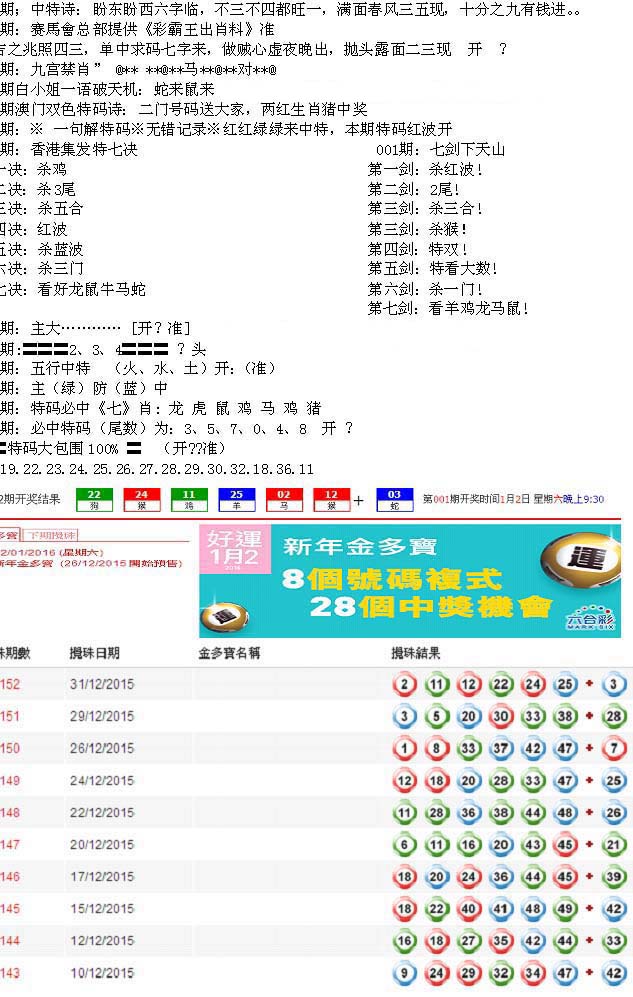Click ball 30 in the 29/12/2015 row
The image size is (633, 997).
501,716
